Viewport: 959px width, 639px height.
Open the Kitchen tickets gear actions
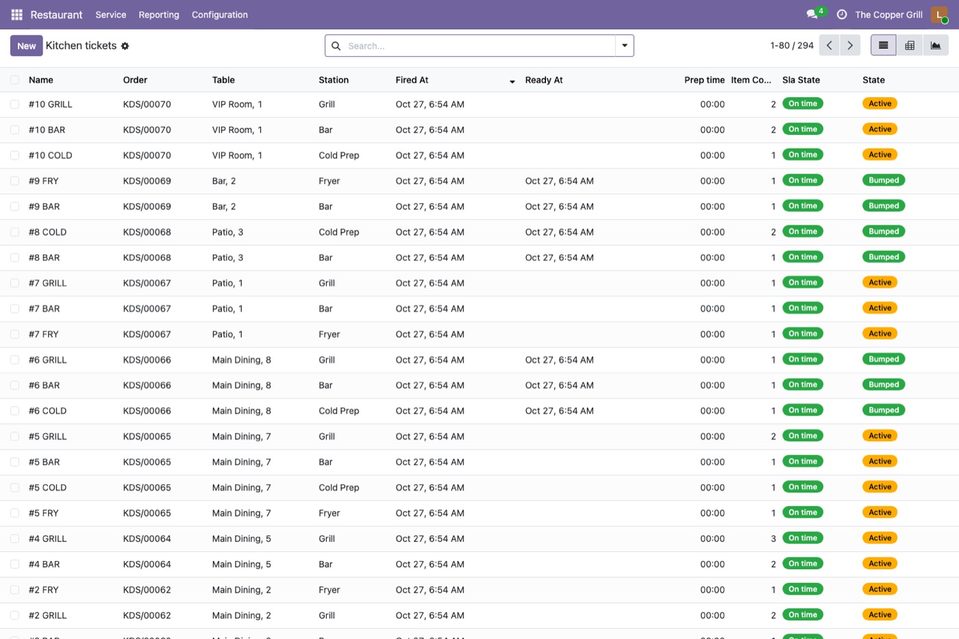(125, 46)
